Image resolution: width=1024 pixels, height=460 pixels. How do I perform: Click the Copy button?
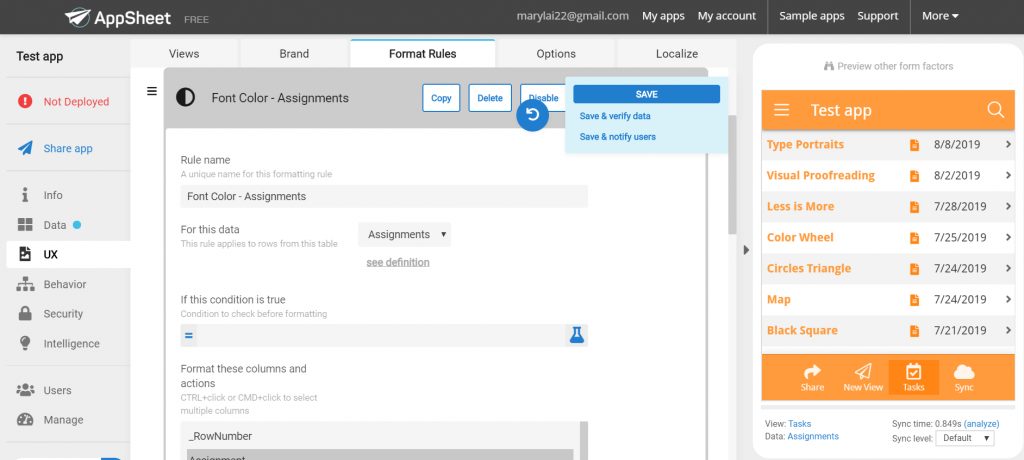pyautogui.click(x=441, y=98)
